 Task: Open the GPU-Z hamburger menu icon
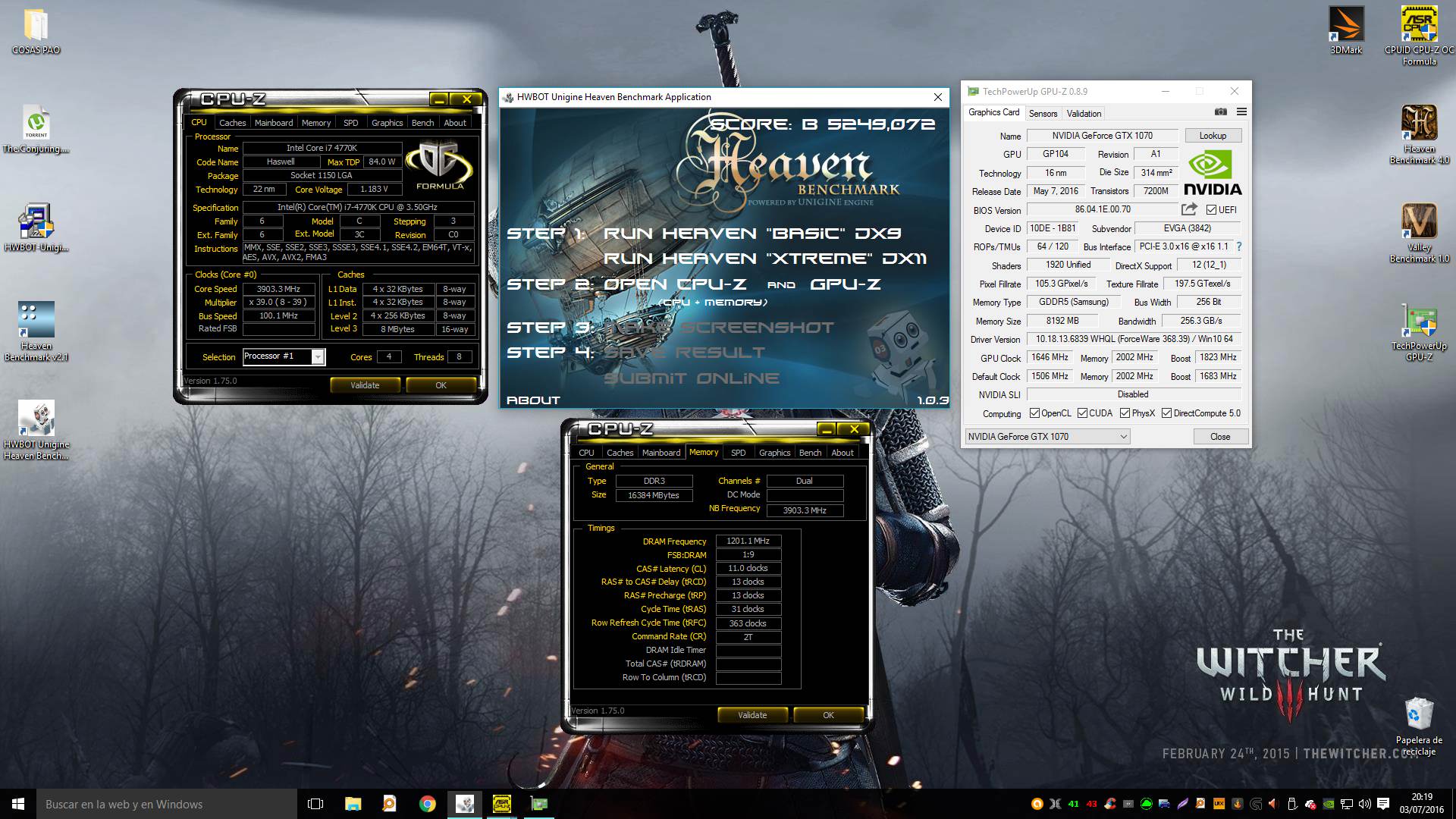point(1241,111)
